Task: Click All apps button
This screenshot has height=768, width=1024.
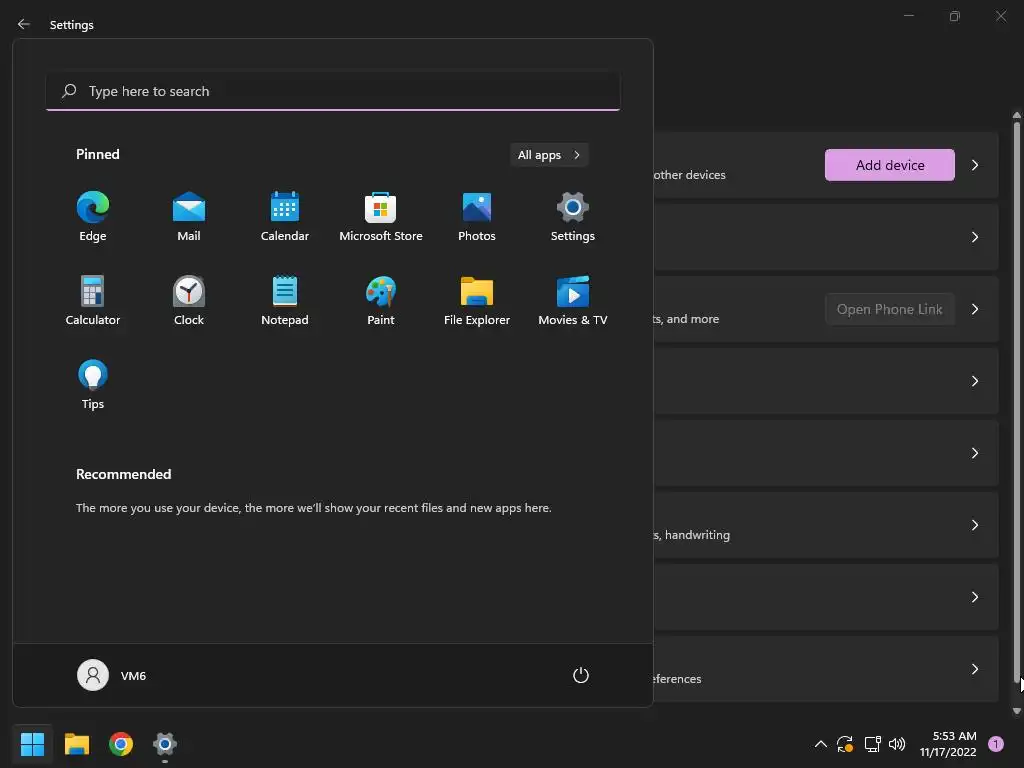Action: click(x=549, y=155)
